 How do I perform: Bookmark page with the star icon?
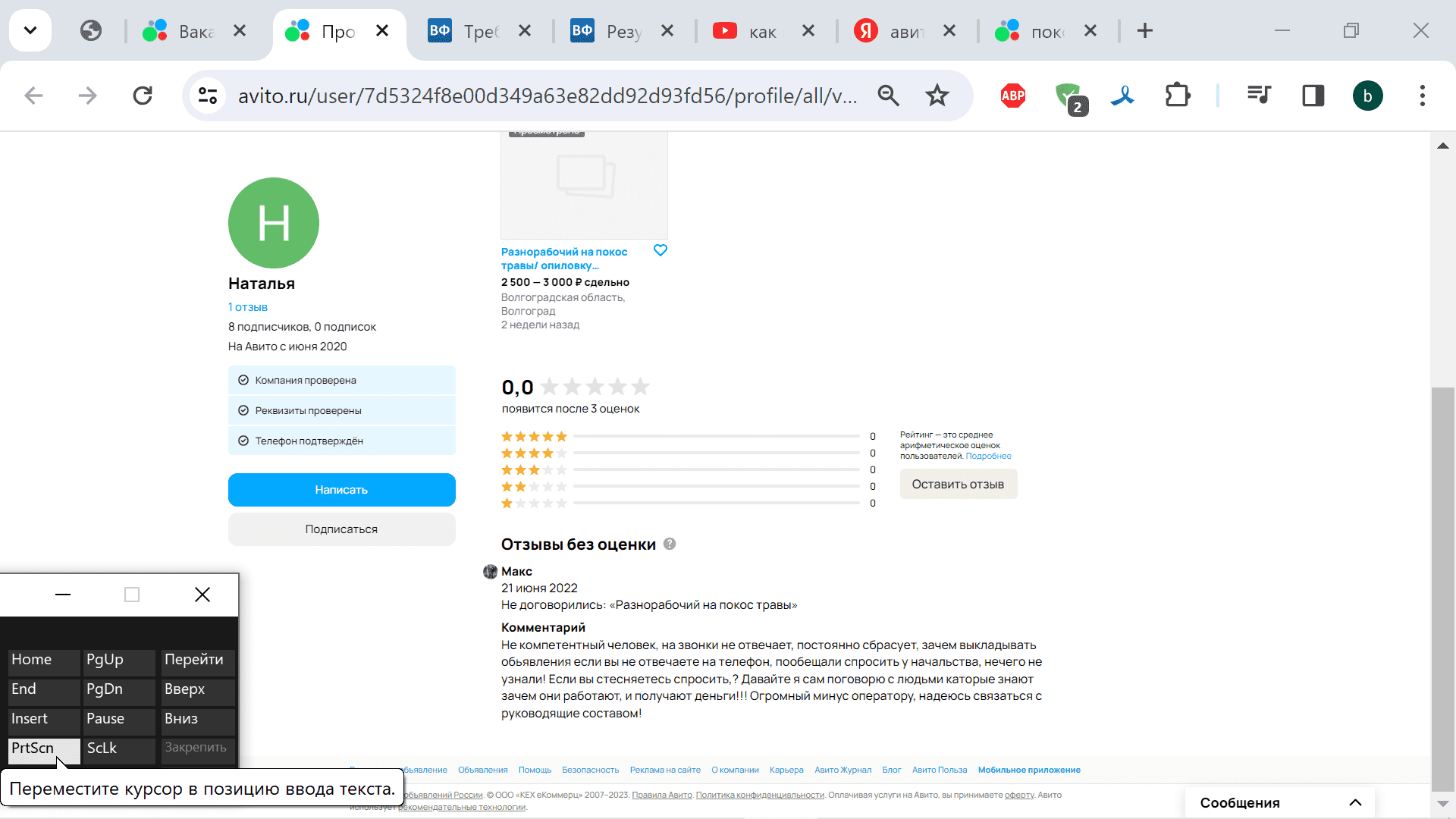tap(937, 96)
